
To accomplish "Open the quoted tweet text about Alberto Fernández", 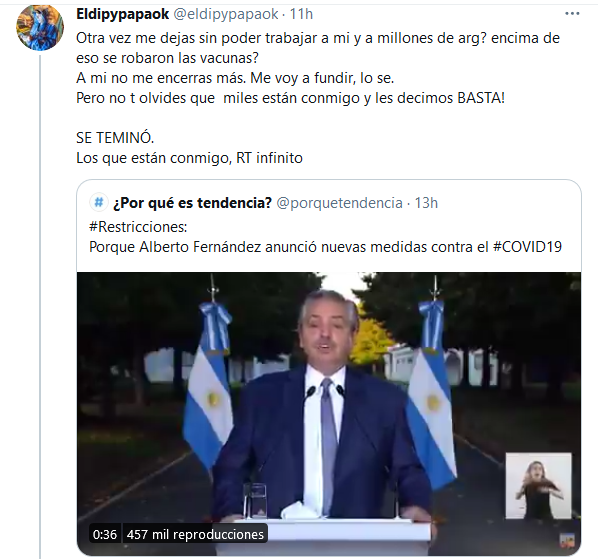I will (325, 247).
